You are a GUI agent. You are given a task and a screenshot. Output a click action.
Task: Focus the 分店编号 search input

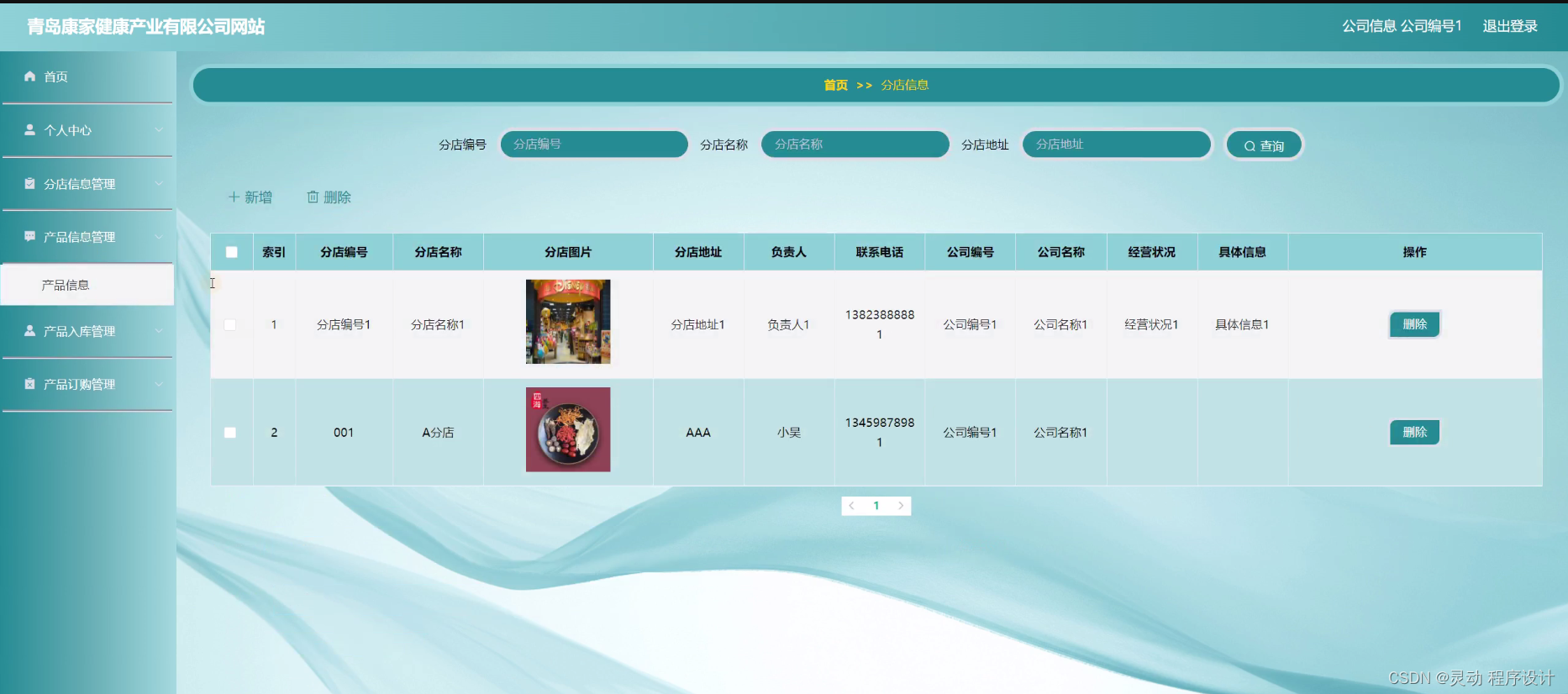[594, 144]
